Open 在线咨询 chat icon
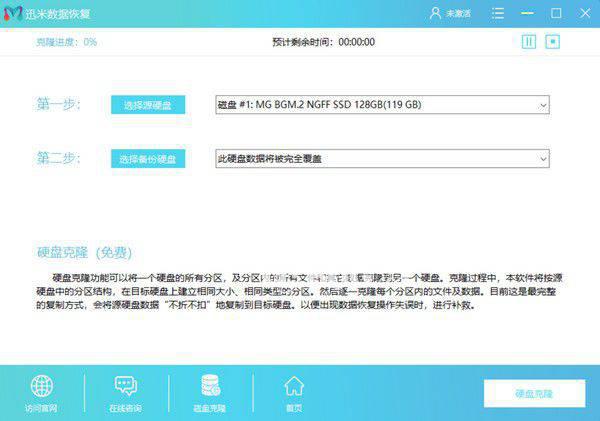The width and height of the screenshot is (600, 421). pos(126,386)
